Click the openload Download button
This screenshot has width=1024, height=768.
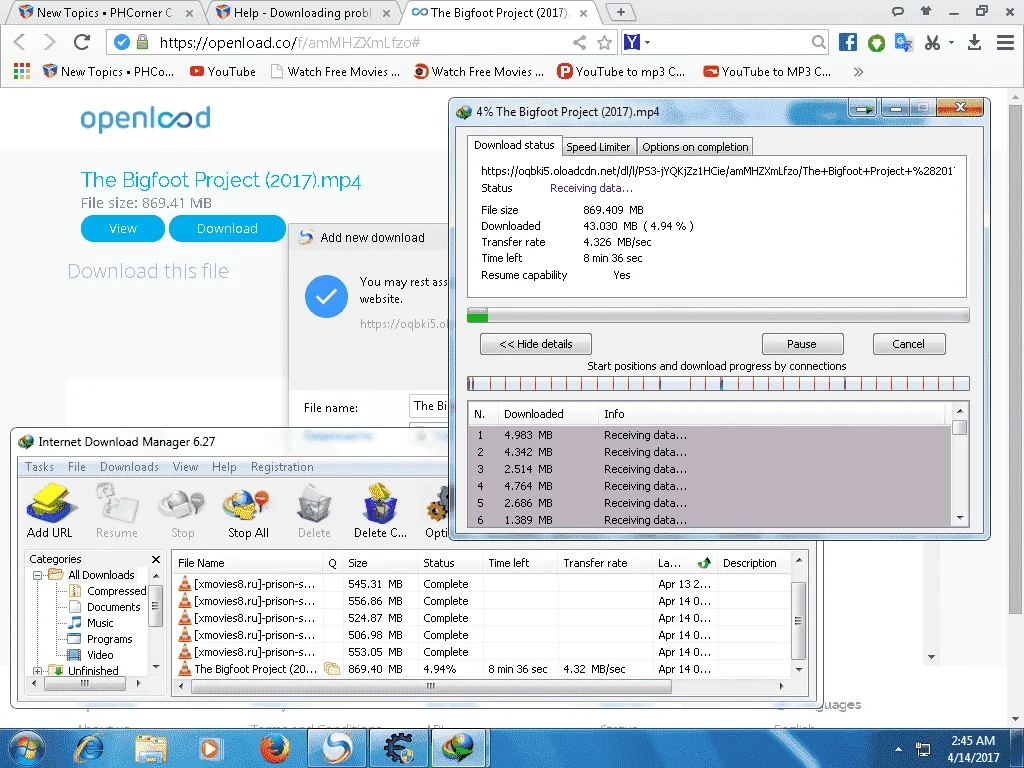tap(227, 229)
